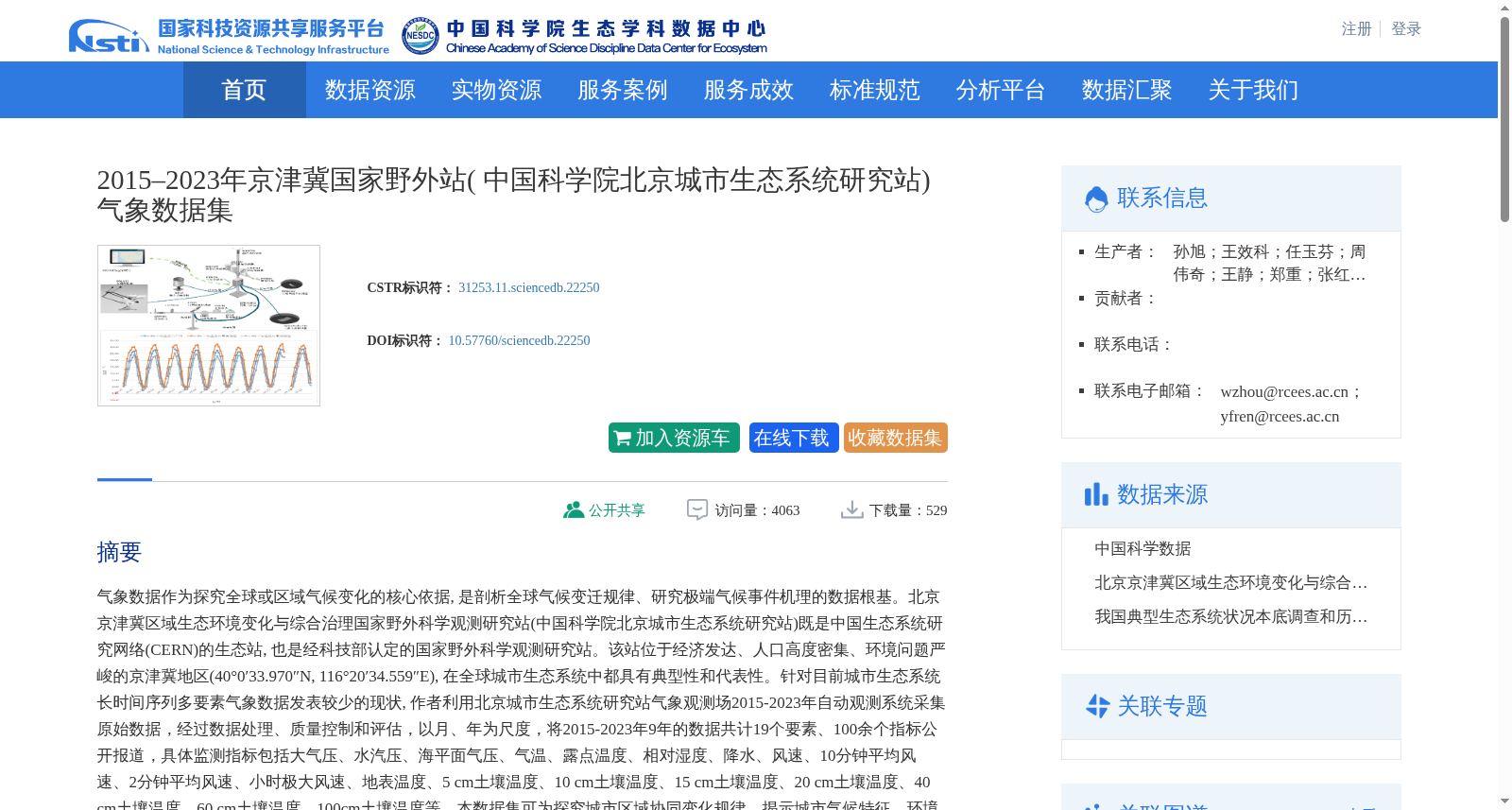Click the 数据来源 panel heading
The width and height of the screenshot is (1512, 810).
tap(1162, 494)
